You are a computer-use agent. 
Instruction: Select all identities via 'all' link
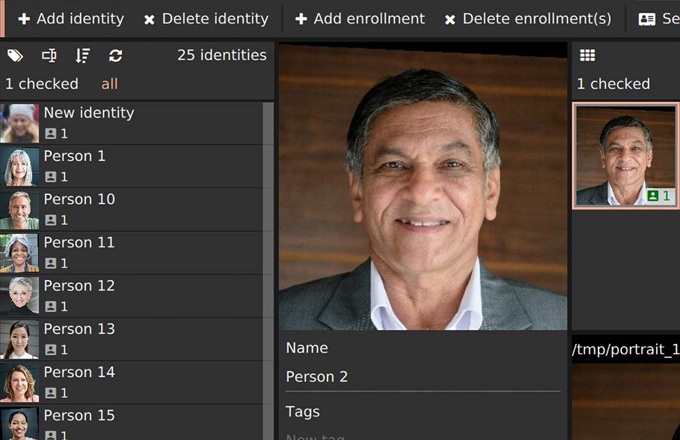tap(109, 84)
